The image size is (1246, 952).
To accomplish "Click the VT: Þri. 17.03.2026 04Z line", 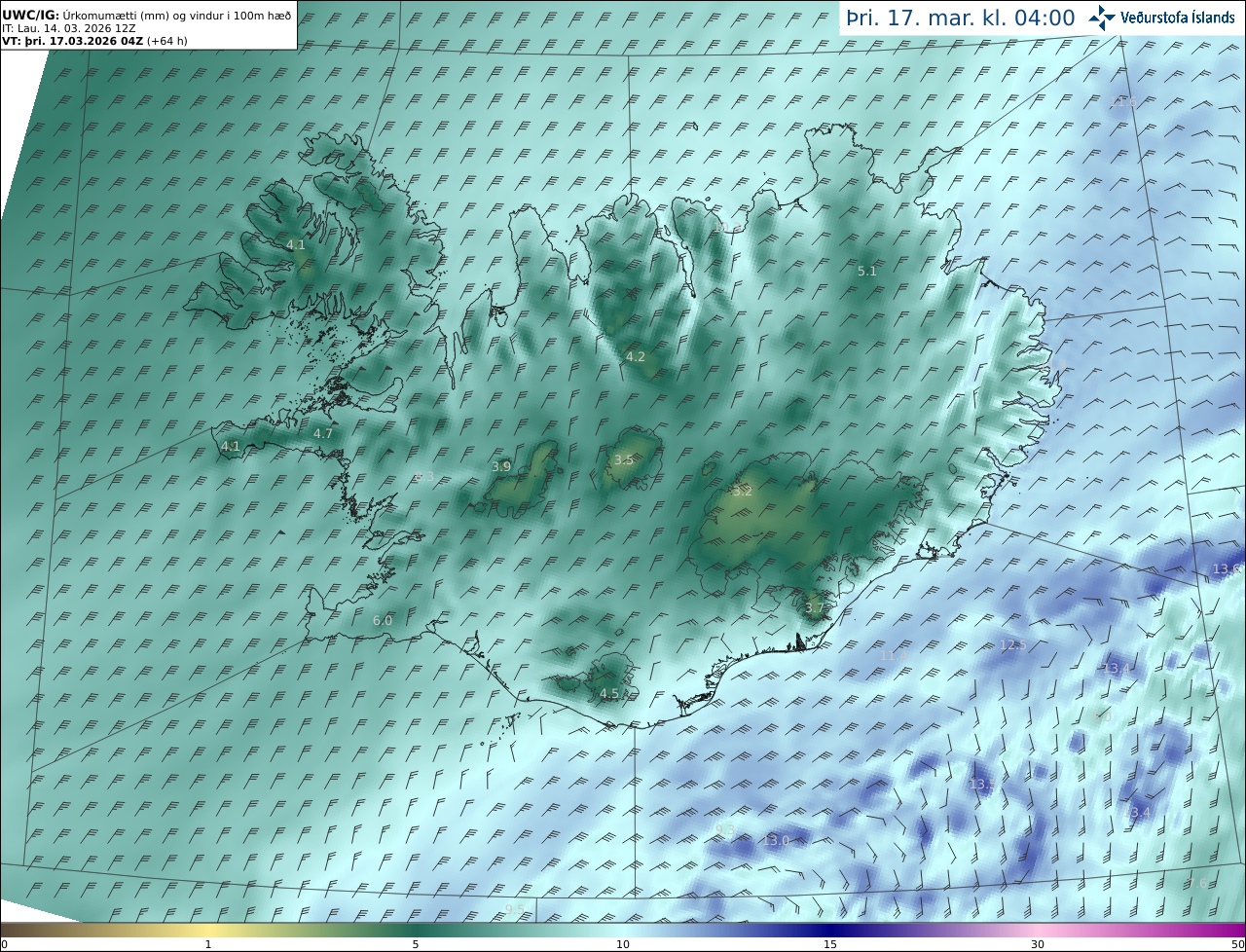I will point(94,41).
